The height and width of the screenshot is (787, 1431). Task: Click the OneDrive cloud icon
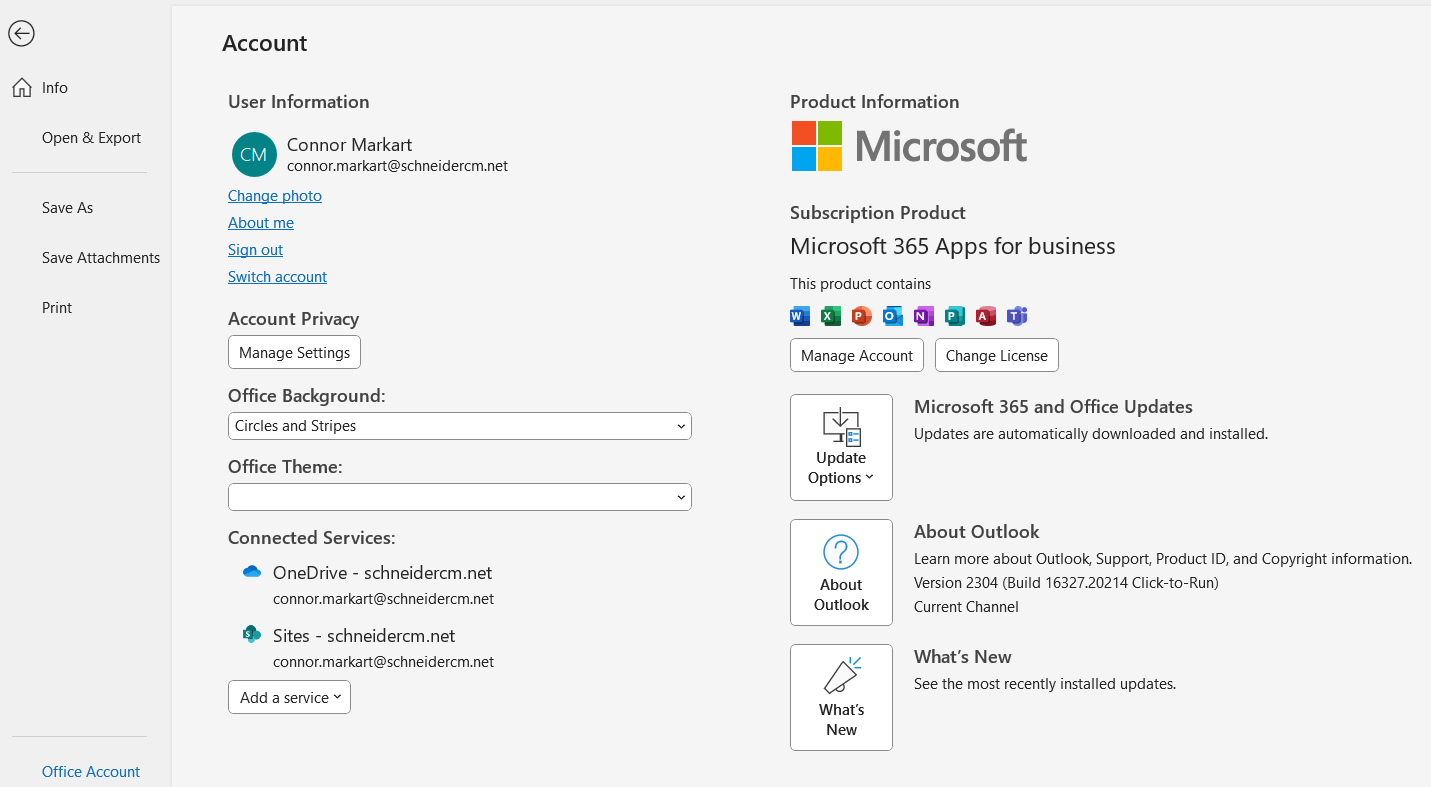(x=252, y=572)
